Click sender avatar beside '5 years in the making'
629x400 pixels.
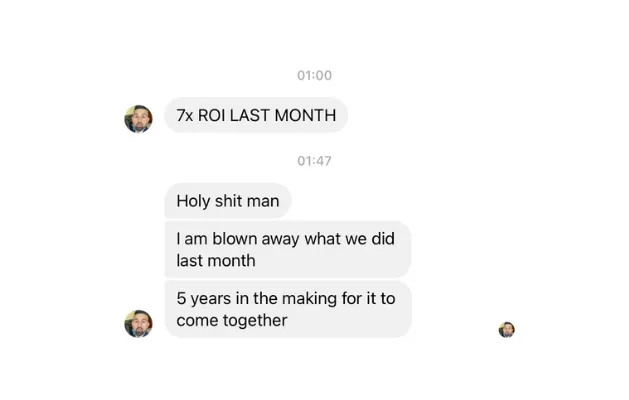[138, 324]
